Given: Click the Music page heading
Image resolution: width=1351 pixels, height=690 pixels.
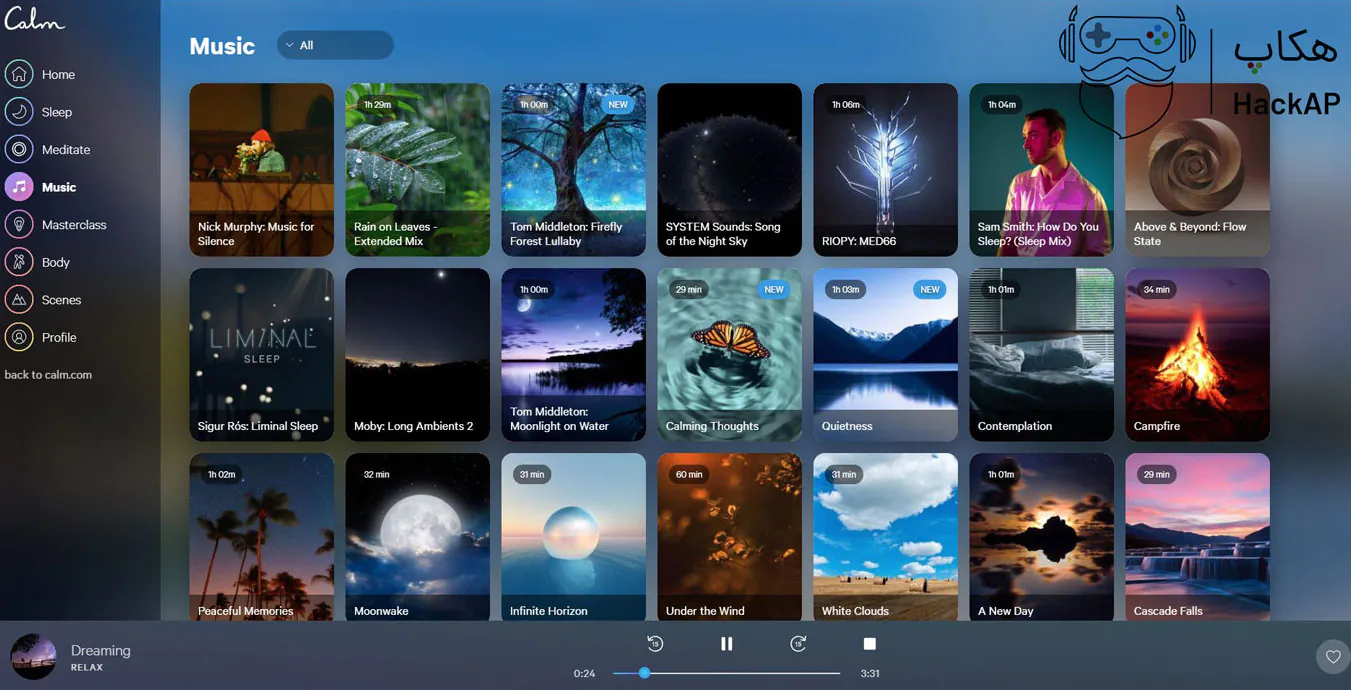Looking at the screenshot, I should (222, 46).
